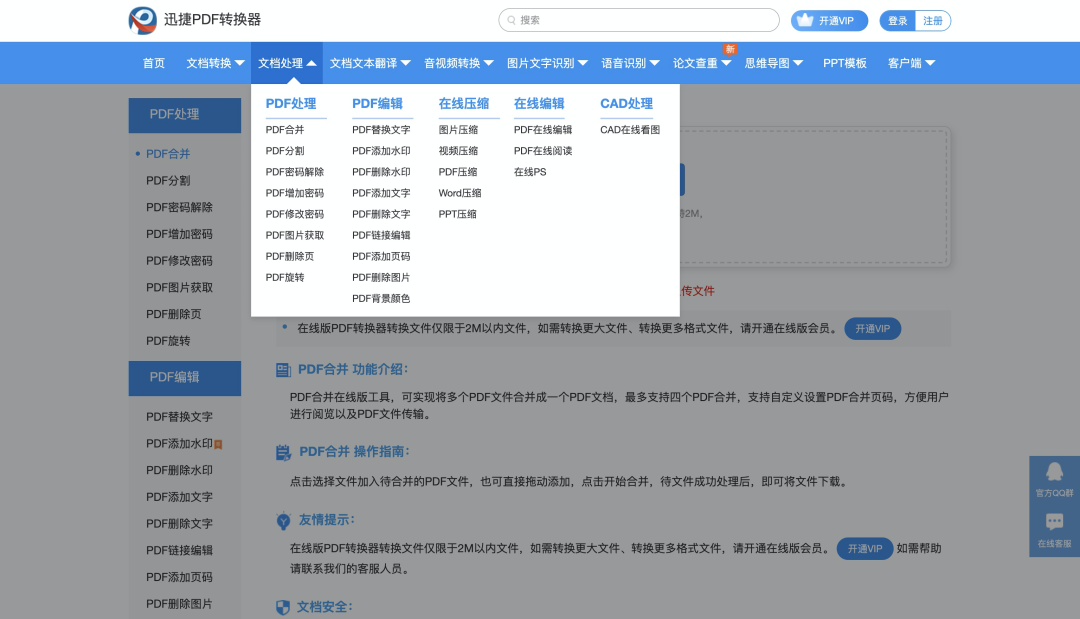Select 图片压缩 in the dropdown menu
1080x619 pixels.
pos(458,129)
